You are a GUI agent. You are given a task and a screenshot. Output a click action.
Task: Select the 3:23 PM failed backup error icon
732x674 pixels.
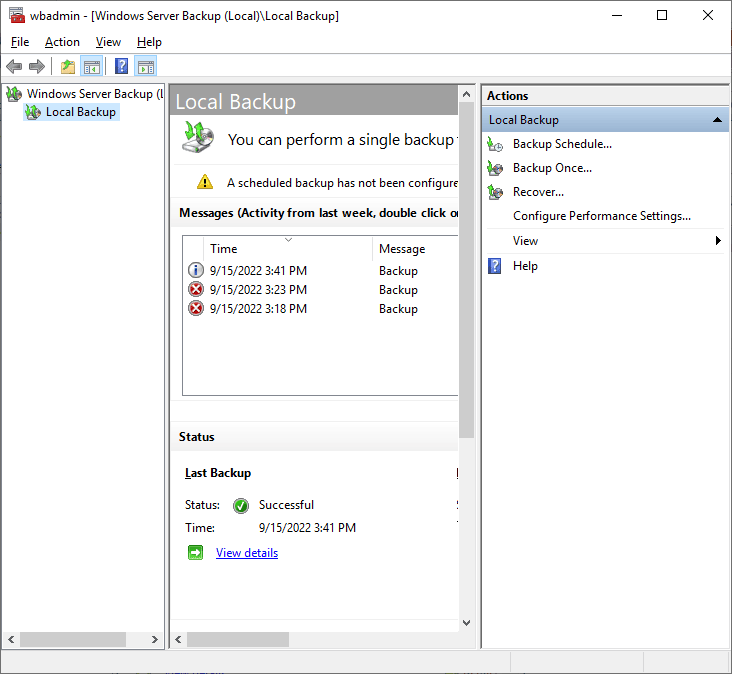(x=196, y=290)
